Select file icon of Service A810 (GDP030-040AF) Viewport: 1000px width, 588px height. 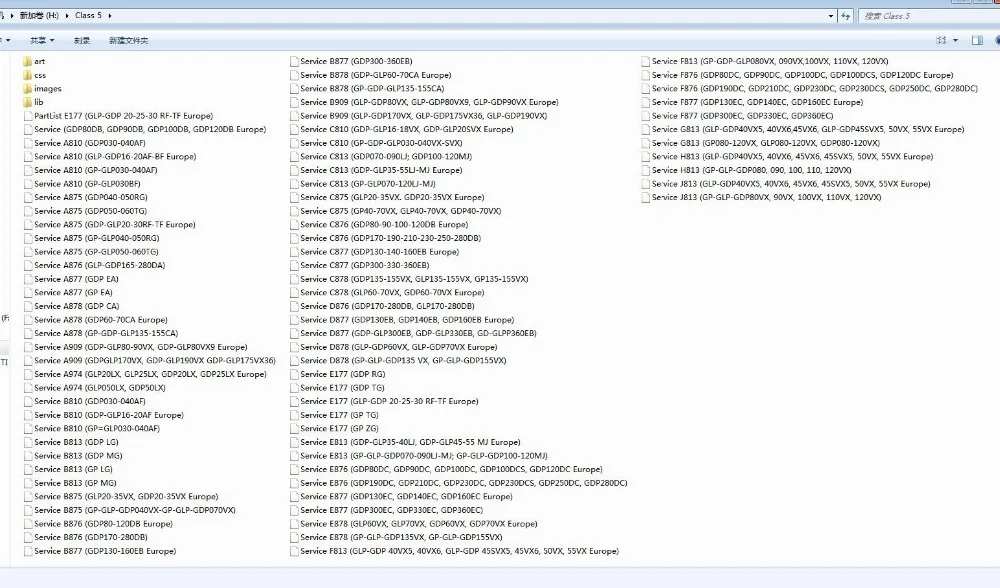pos(28,143)
